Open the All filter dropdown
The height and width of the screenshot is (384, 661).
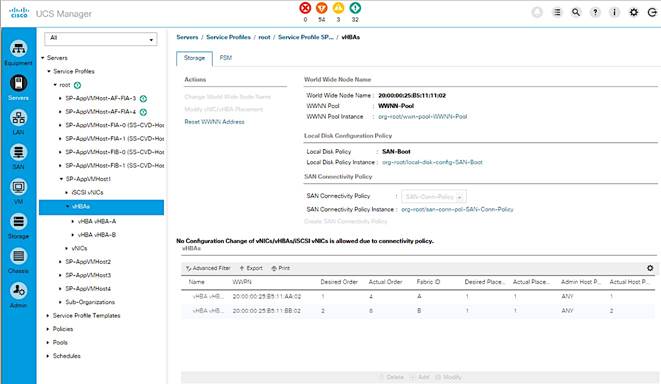coord(101,39)
